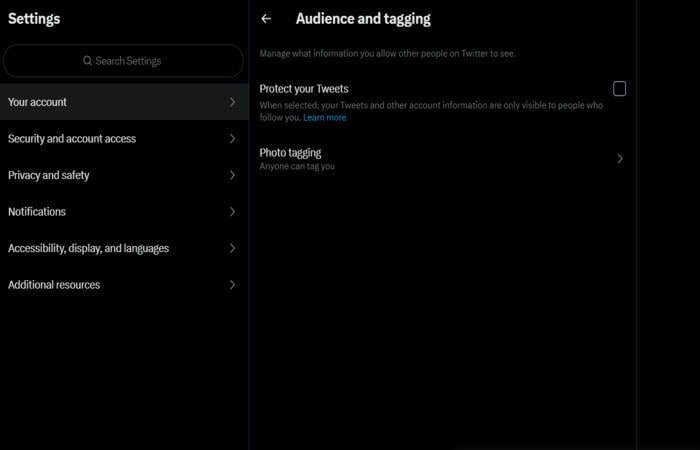
Task: Open Learn more about protected Tweets
Action: (325, 117)
